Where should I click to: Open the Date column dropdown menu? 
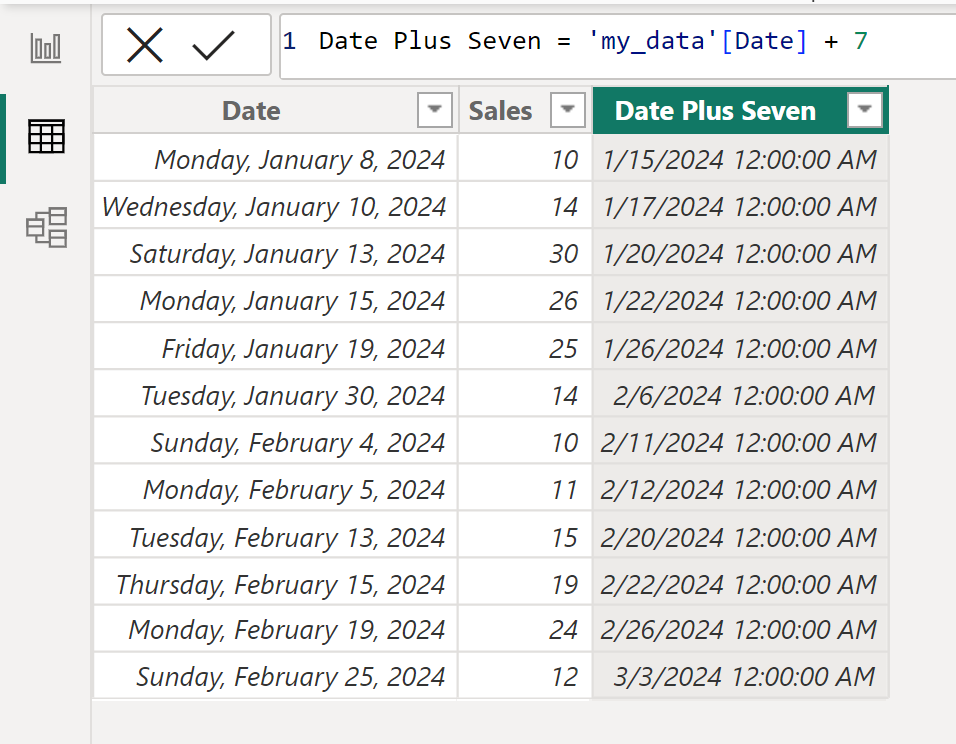coord(434,110)
